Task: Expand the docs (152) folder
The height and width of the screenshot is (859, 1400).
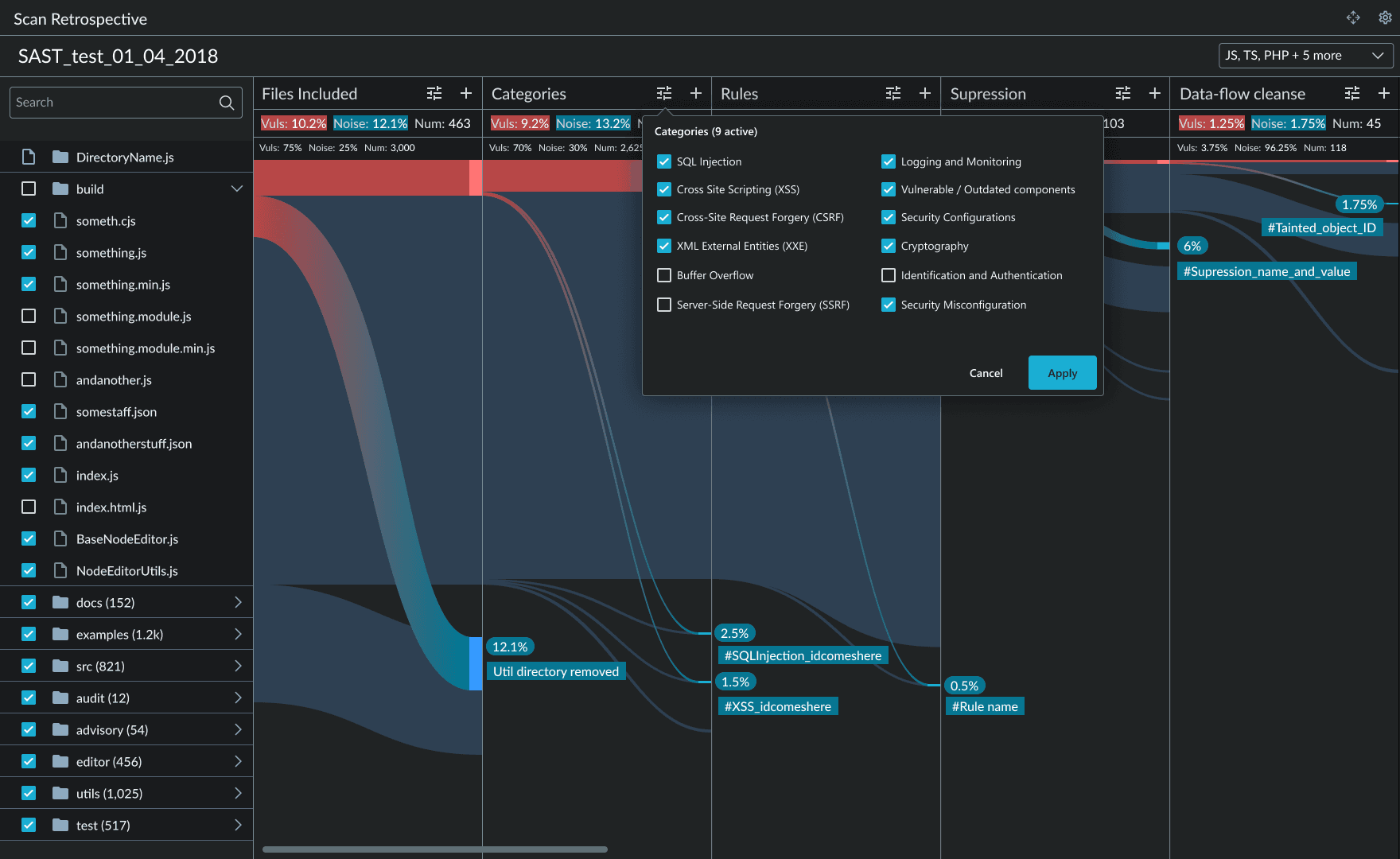Action: [x=238, y=602]
